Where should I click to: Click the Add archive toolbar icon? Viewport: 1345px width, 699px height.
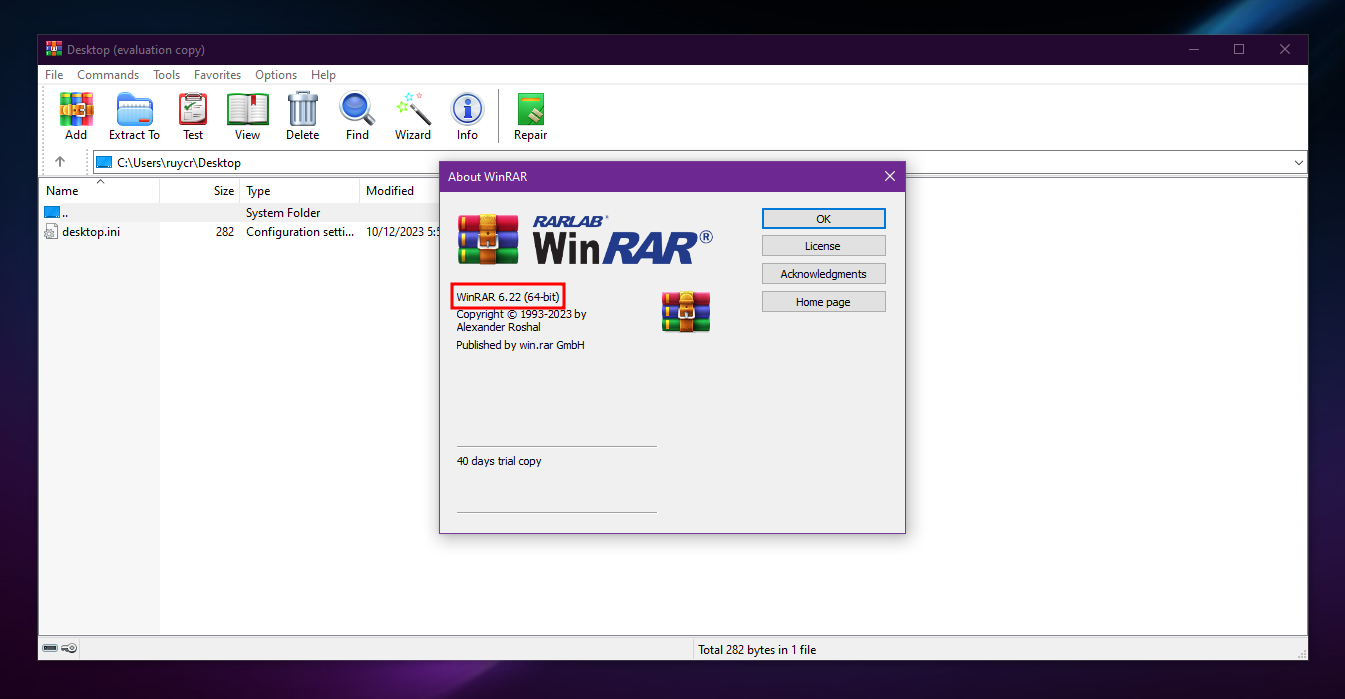click(76, 116)
